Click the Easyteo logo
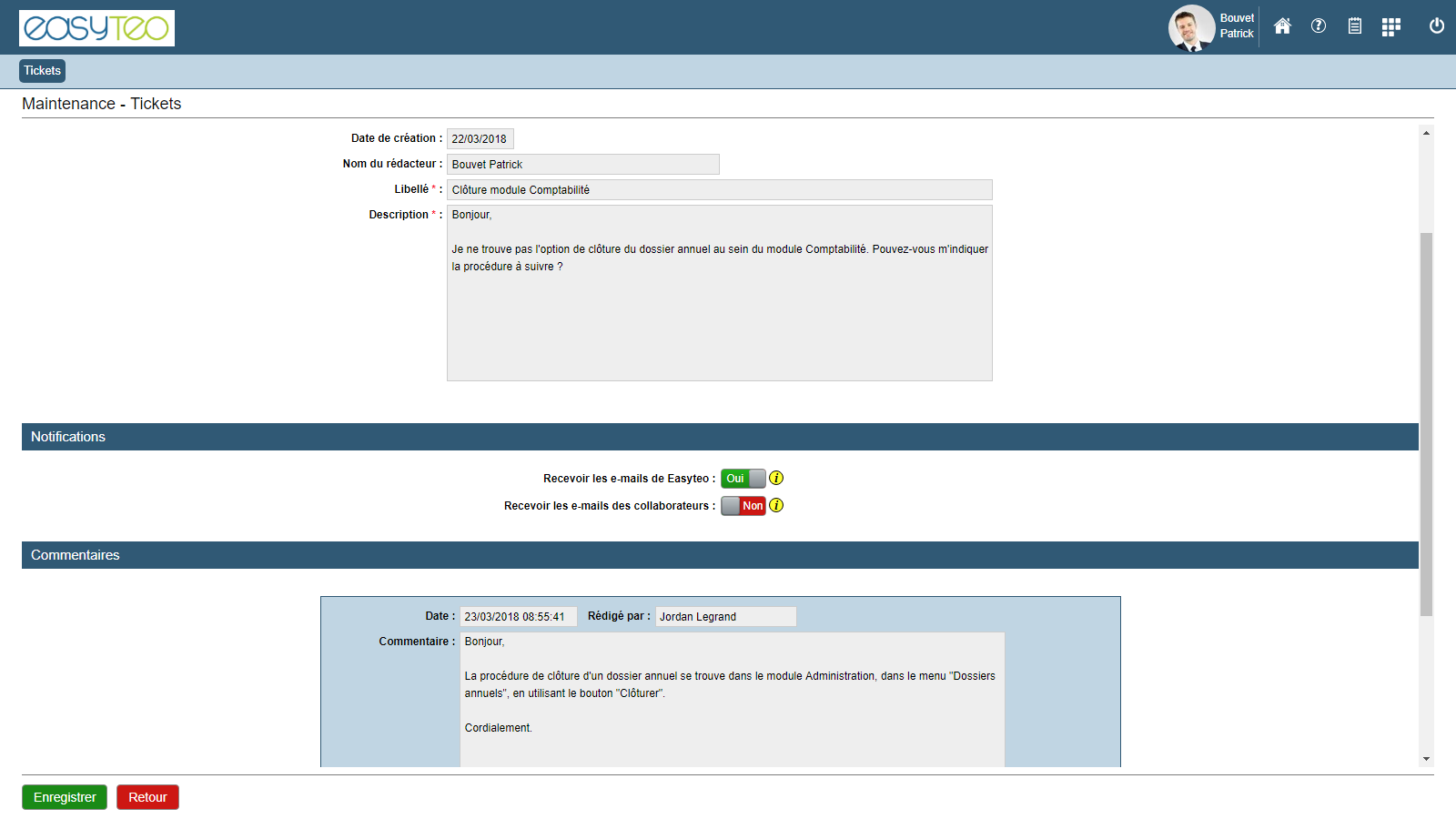Image resolution: width=1456 pixels, height=819 pixels. 96,28
